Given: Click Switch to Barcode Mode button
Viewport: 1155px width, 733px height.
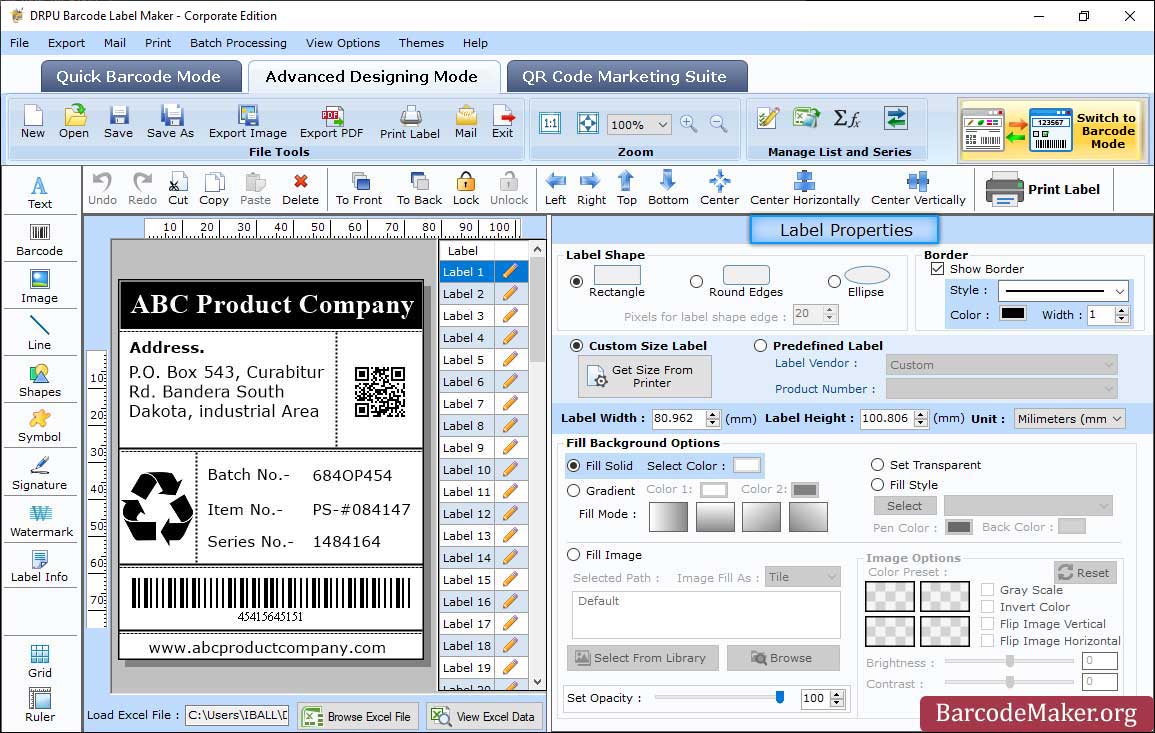Looking at the screenshot, I should pos(1052,130).
